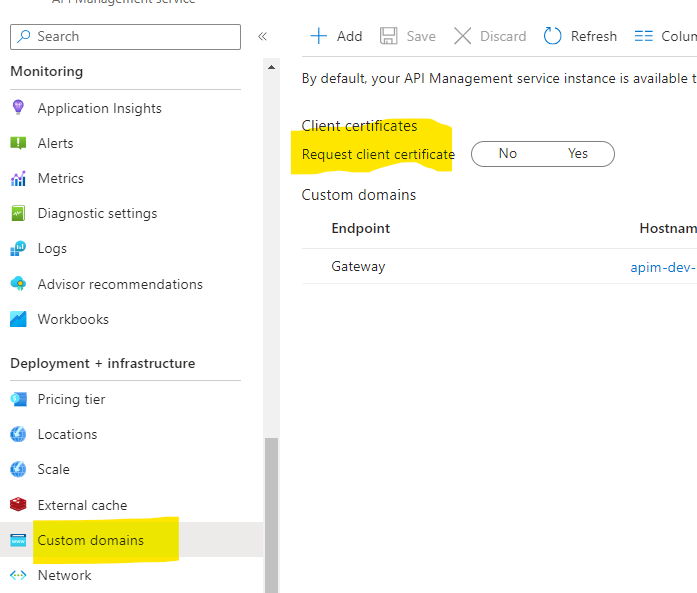Click the Deployment + infrastructure heading
This screenshot has width=697, height=593.
pos(103,363)
